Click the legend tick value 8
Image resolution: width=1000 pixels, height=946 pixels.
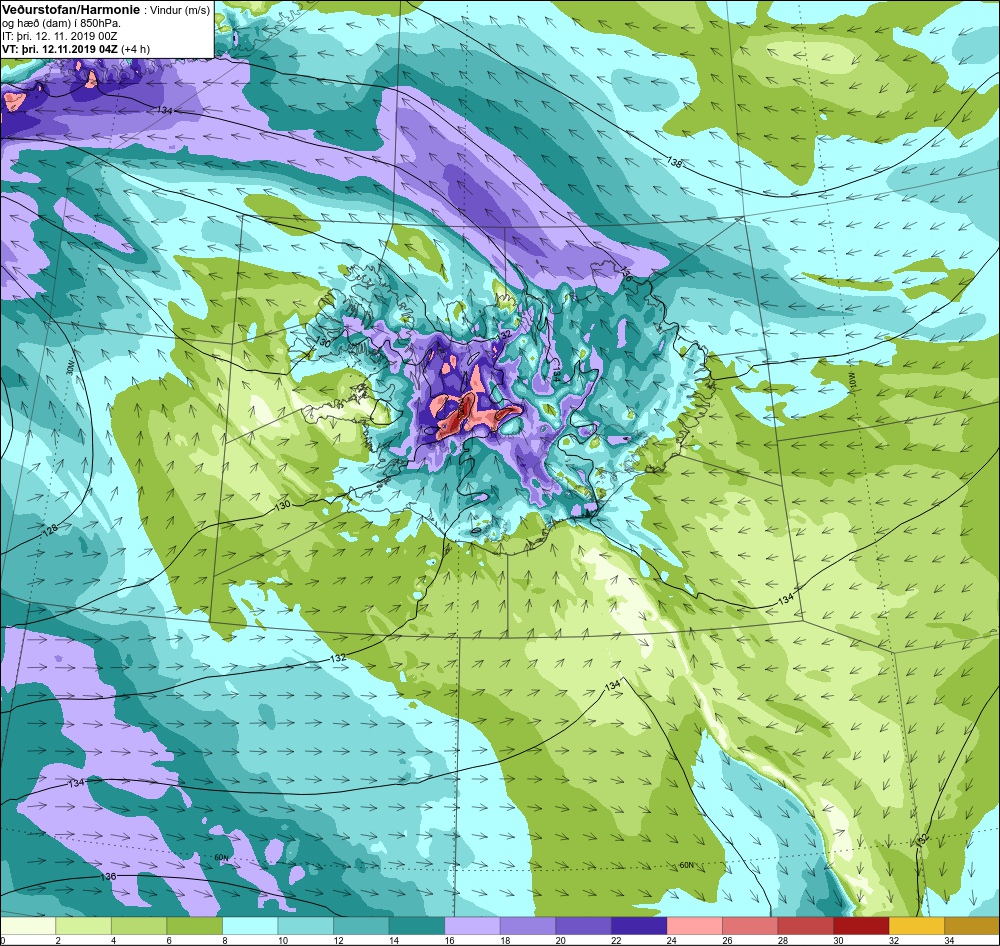tap(224, 940)
